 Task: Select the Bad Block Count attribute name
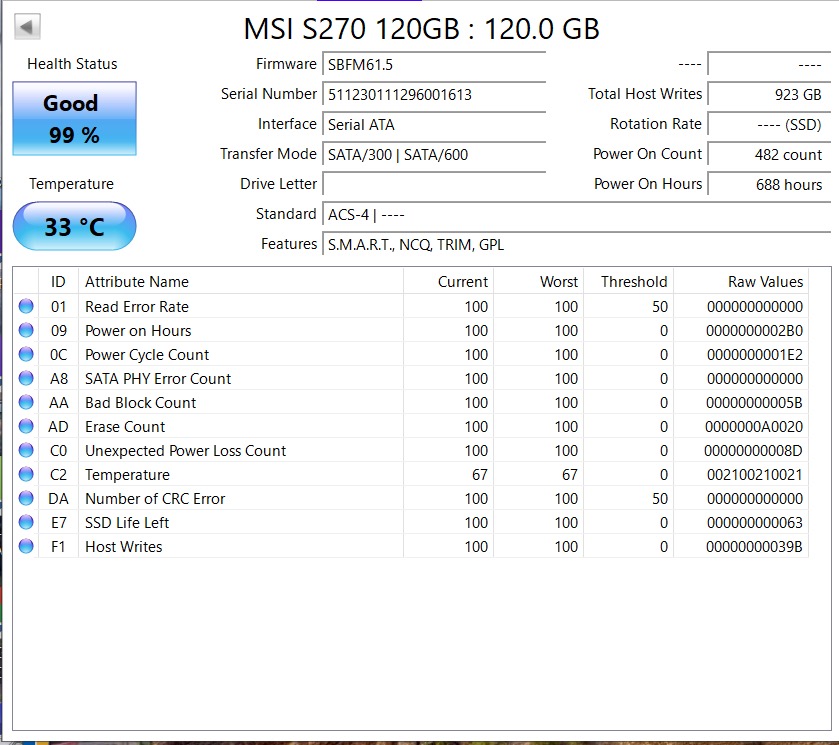(x=141, y=403)
